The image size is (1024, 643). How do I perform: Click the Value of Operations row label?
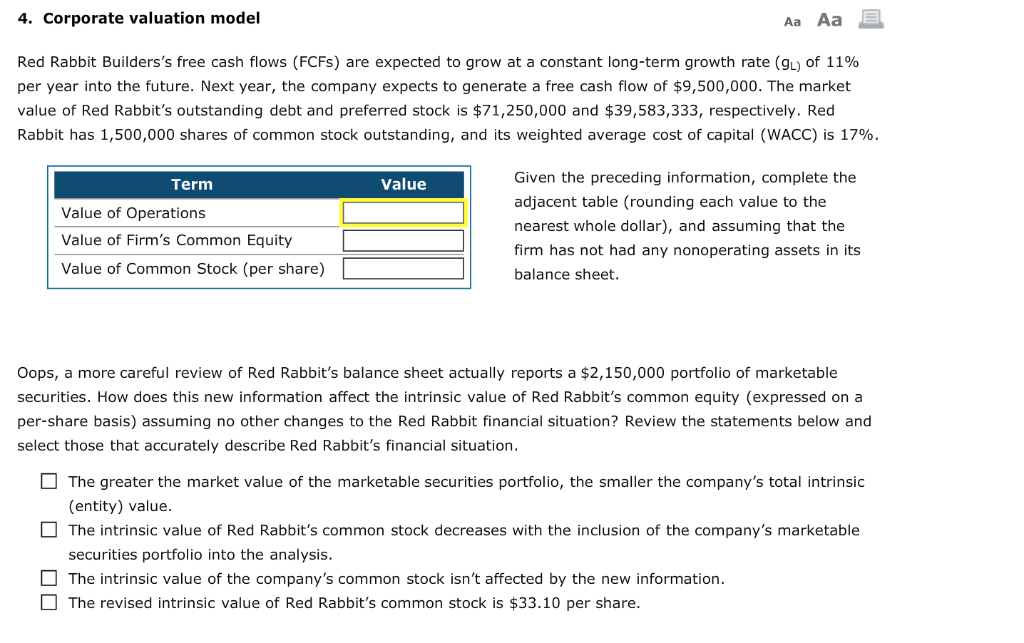point(133,213)
